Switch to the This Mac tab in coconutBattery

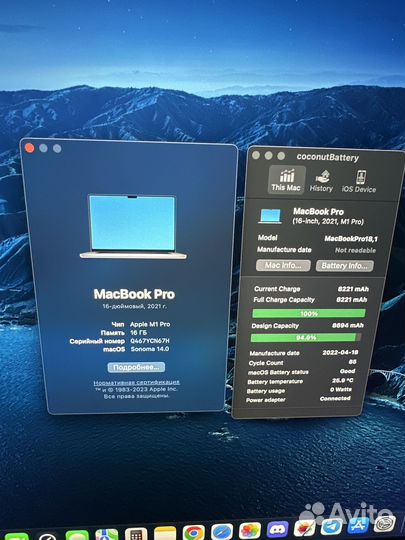click(x=287, y=179)
